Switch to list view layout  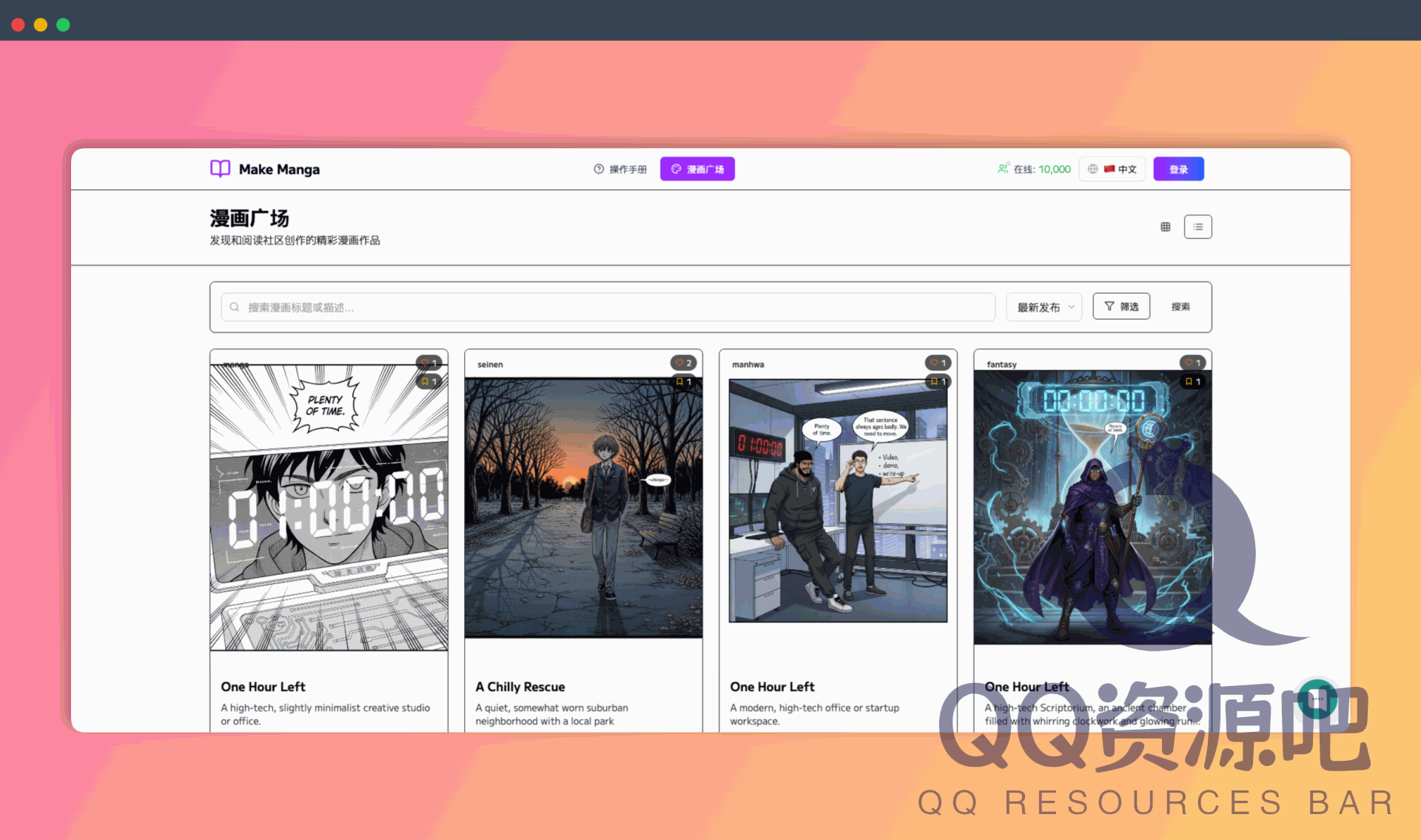[1197, 227]
